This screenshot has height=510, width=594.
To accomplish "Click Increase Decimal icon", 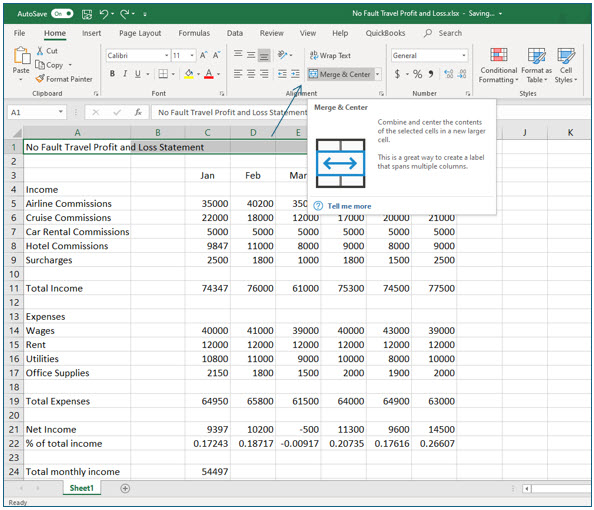I will coord(449,74).
